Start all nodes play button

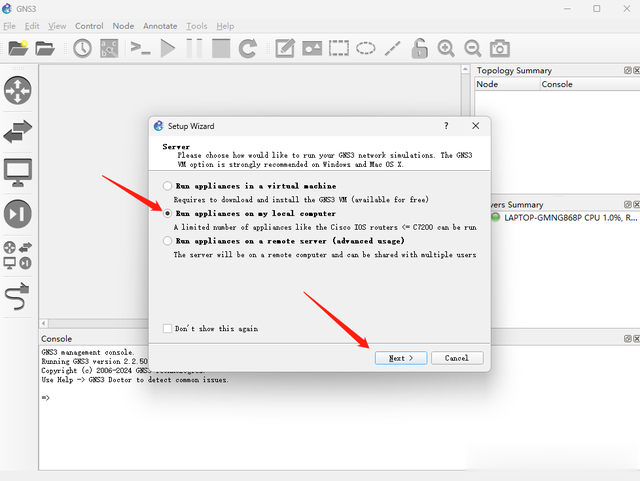[x=168, y=48]
